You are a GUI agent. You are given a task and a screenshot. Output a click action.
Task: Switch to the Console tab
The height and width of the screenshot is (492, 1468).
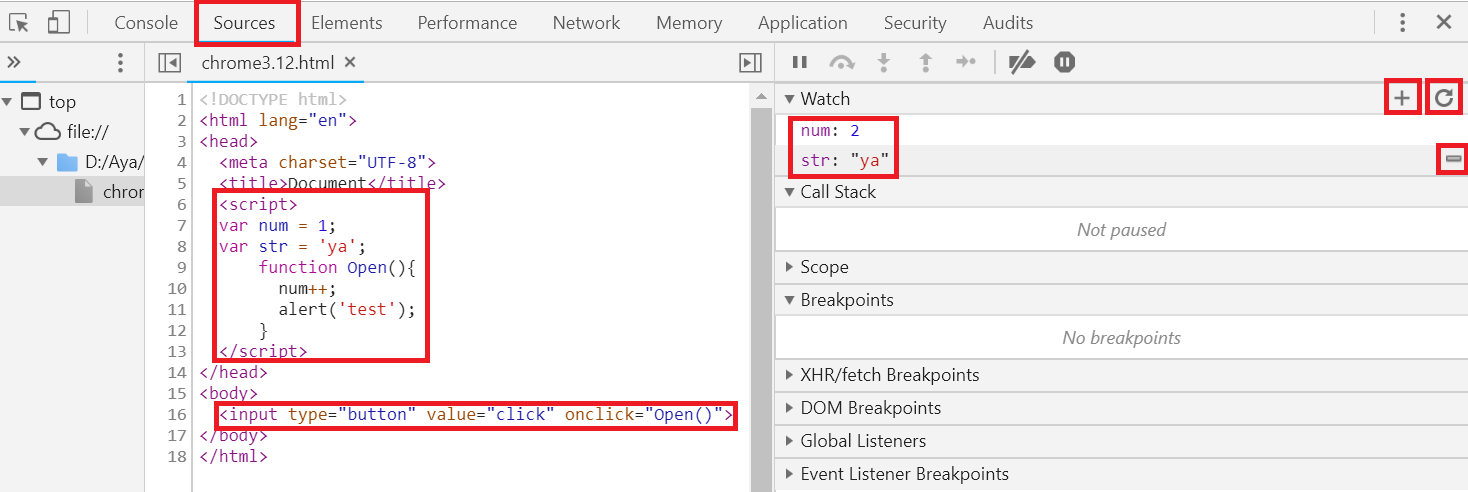(x=146, y=22)
